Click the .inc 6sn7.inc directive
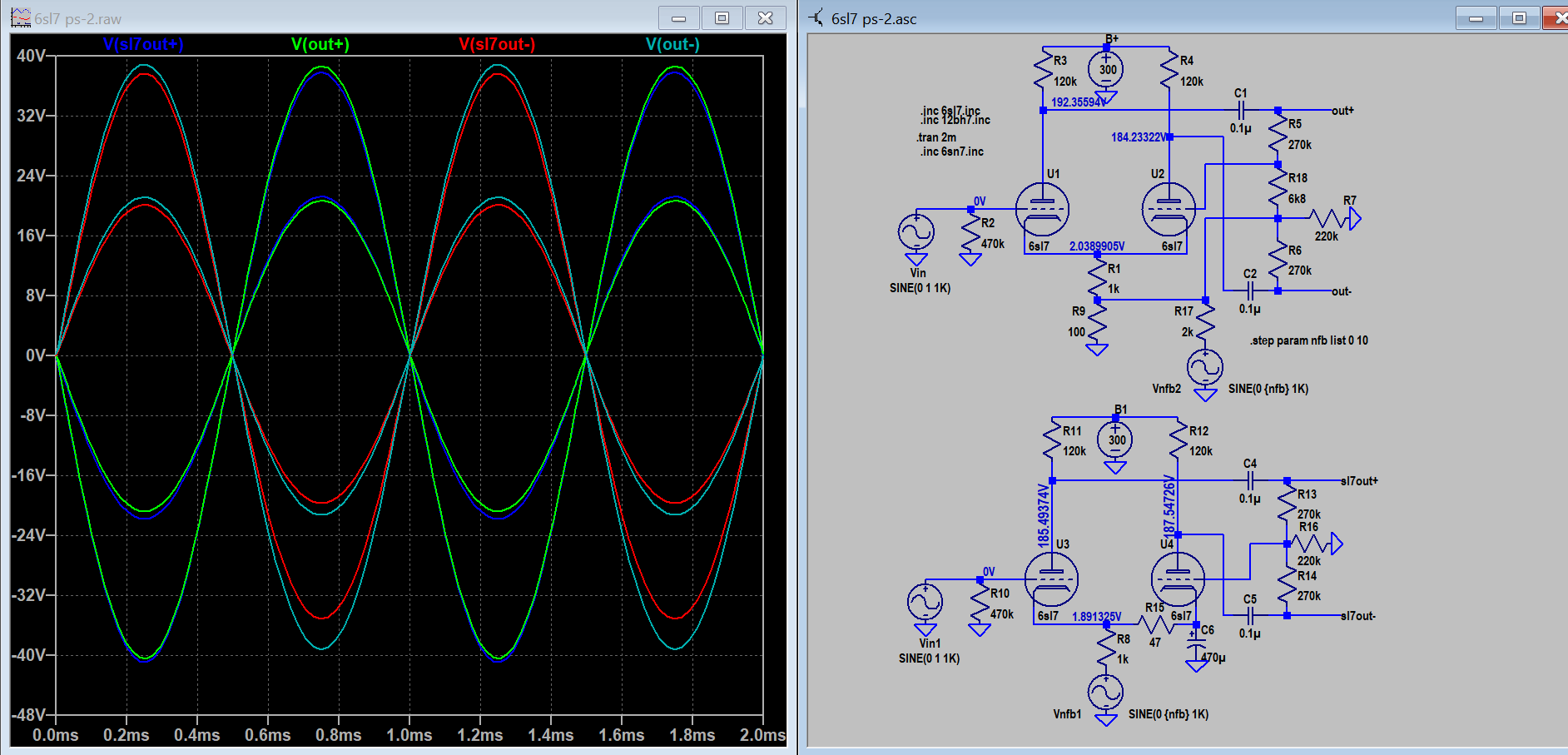This screenshot has height=755, width=1568. pyautogui.click(x=951, y=151)
